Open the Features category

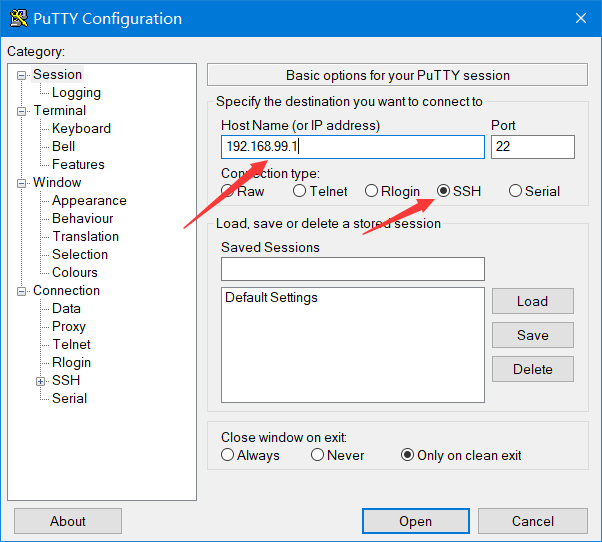[78, 164]
